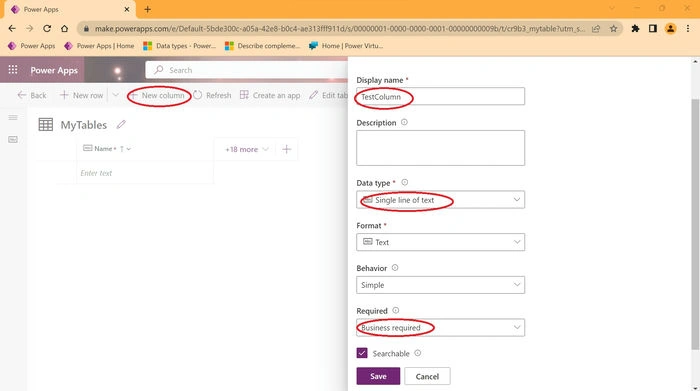Screen dimensions: 700x391
Task: Expand the +18 more columns list
Action: click(247, 149)
